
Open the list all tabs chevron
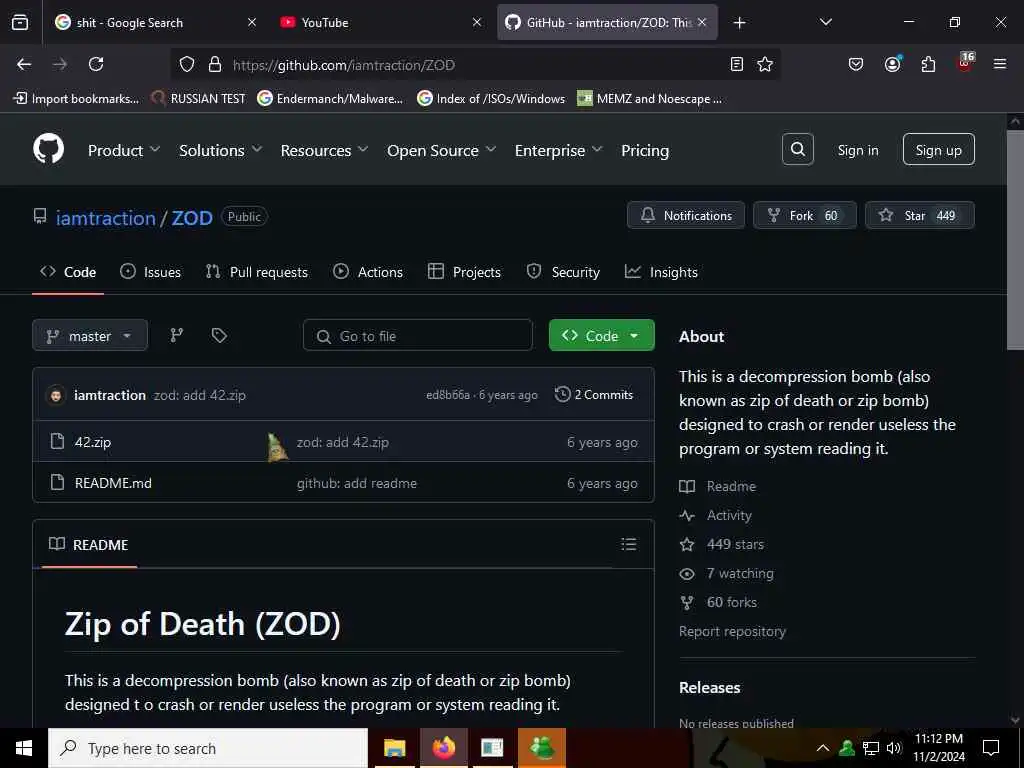[825, 22]
